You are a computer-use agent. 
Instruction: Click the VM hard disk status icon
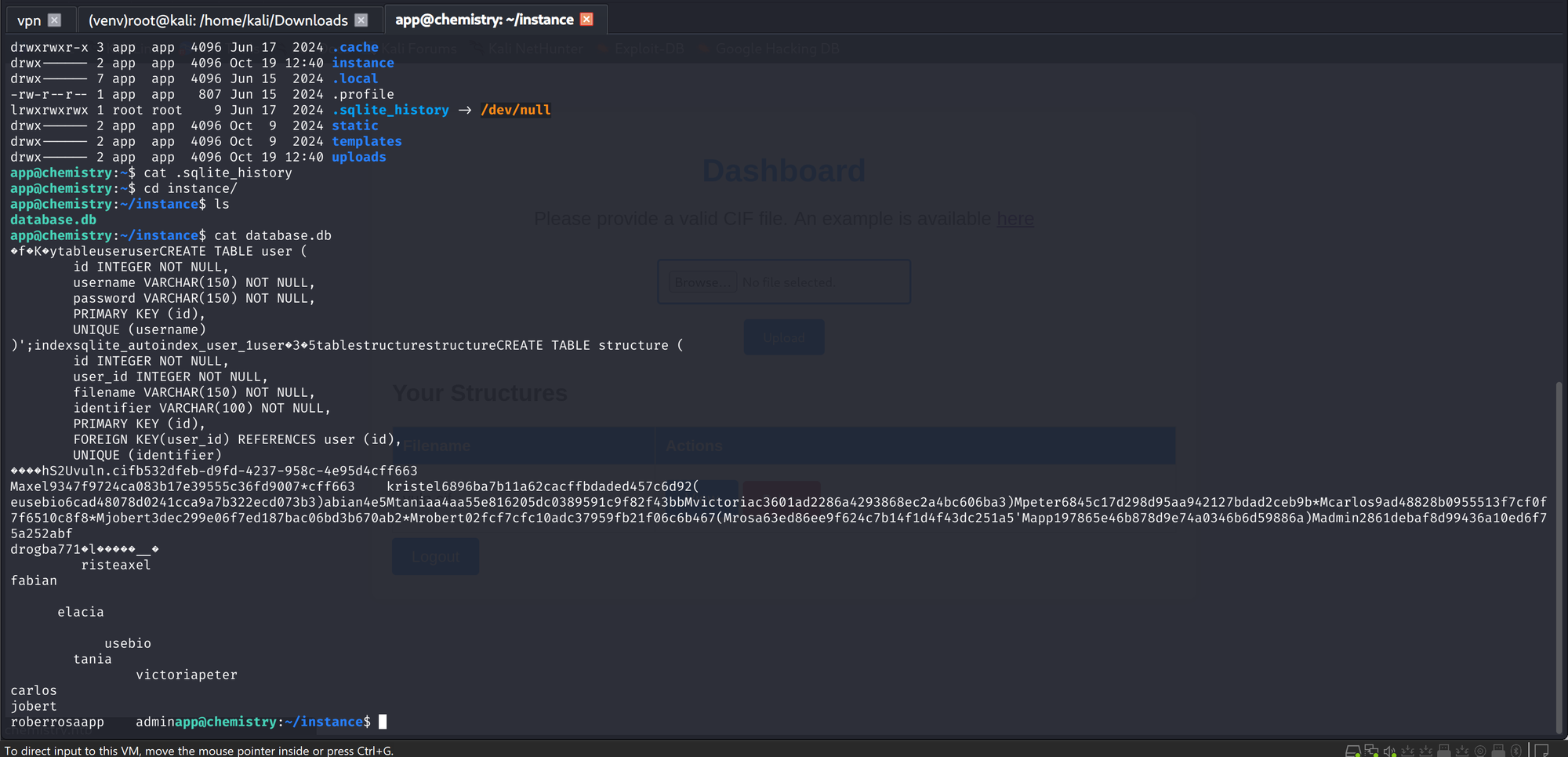[x=1353, y=751]
